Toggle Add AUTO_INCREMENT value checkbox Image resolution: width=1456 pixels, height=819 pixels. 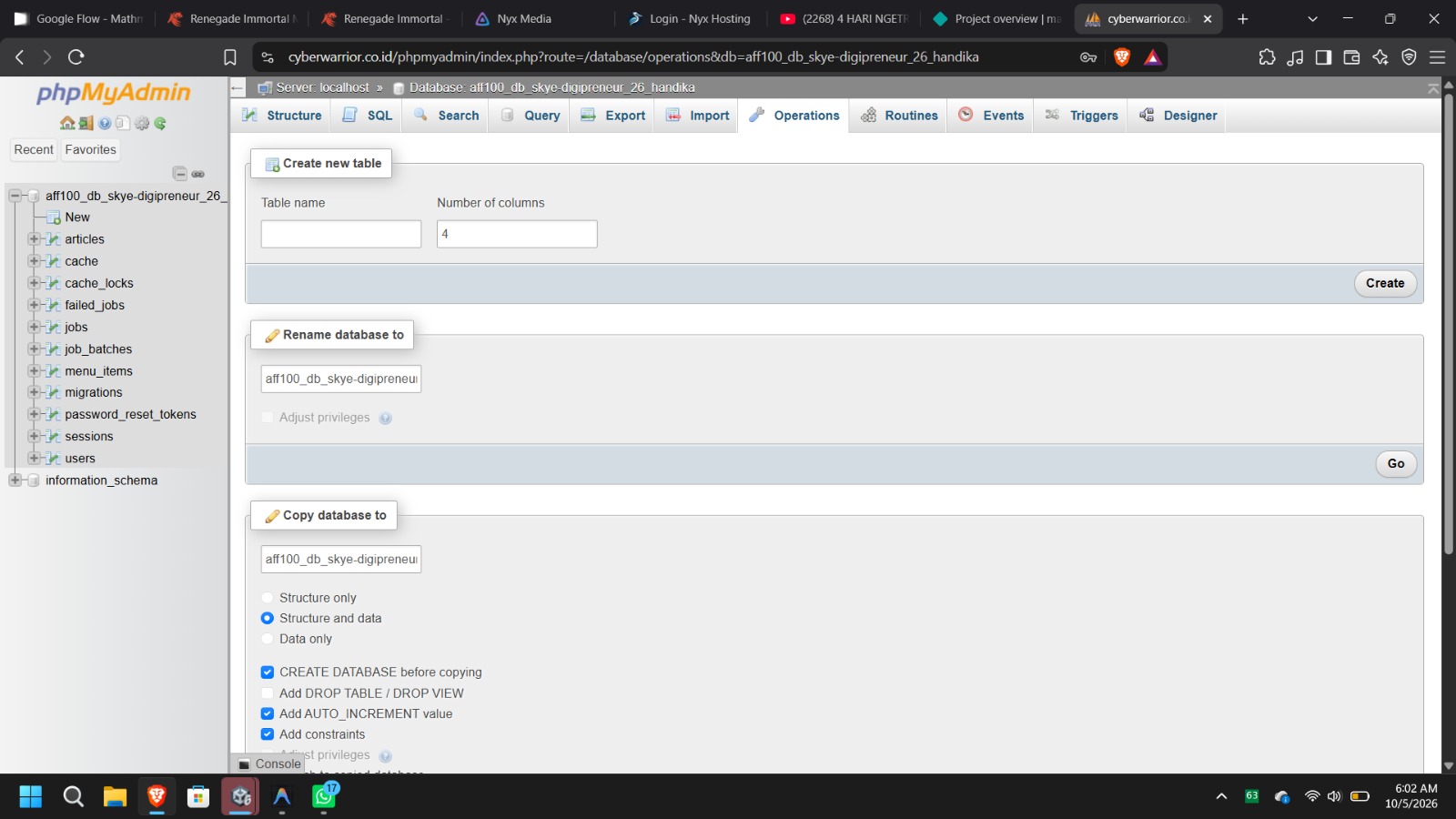pos(268,714)
